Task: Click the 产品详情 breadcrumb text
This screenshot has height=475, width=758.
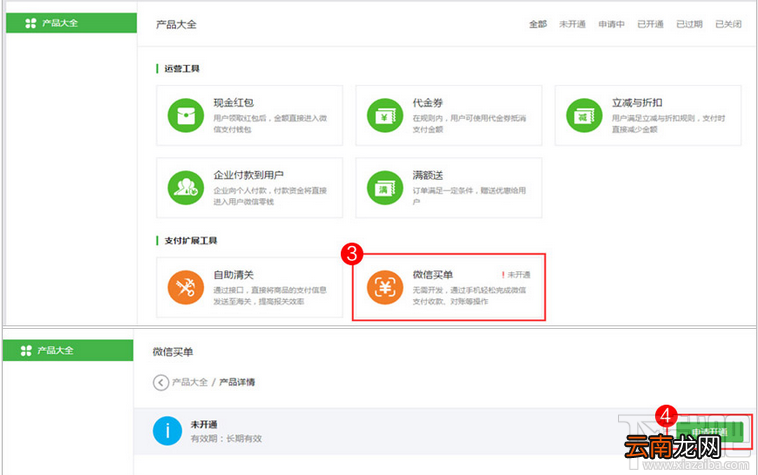Action: 237,382
